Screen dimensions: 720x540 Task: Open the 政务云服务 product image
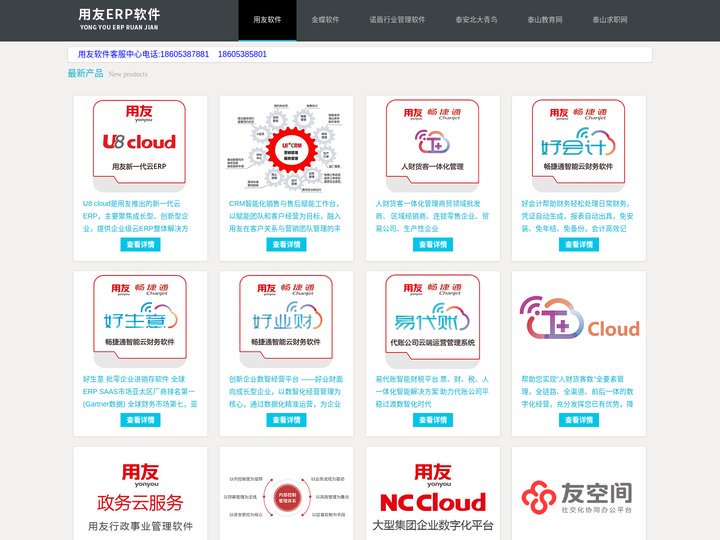click(x=140, y=498)
